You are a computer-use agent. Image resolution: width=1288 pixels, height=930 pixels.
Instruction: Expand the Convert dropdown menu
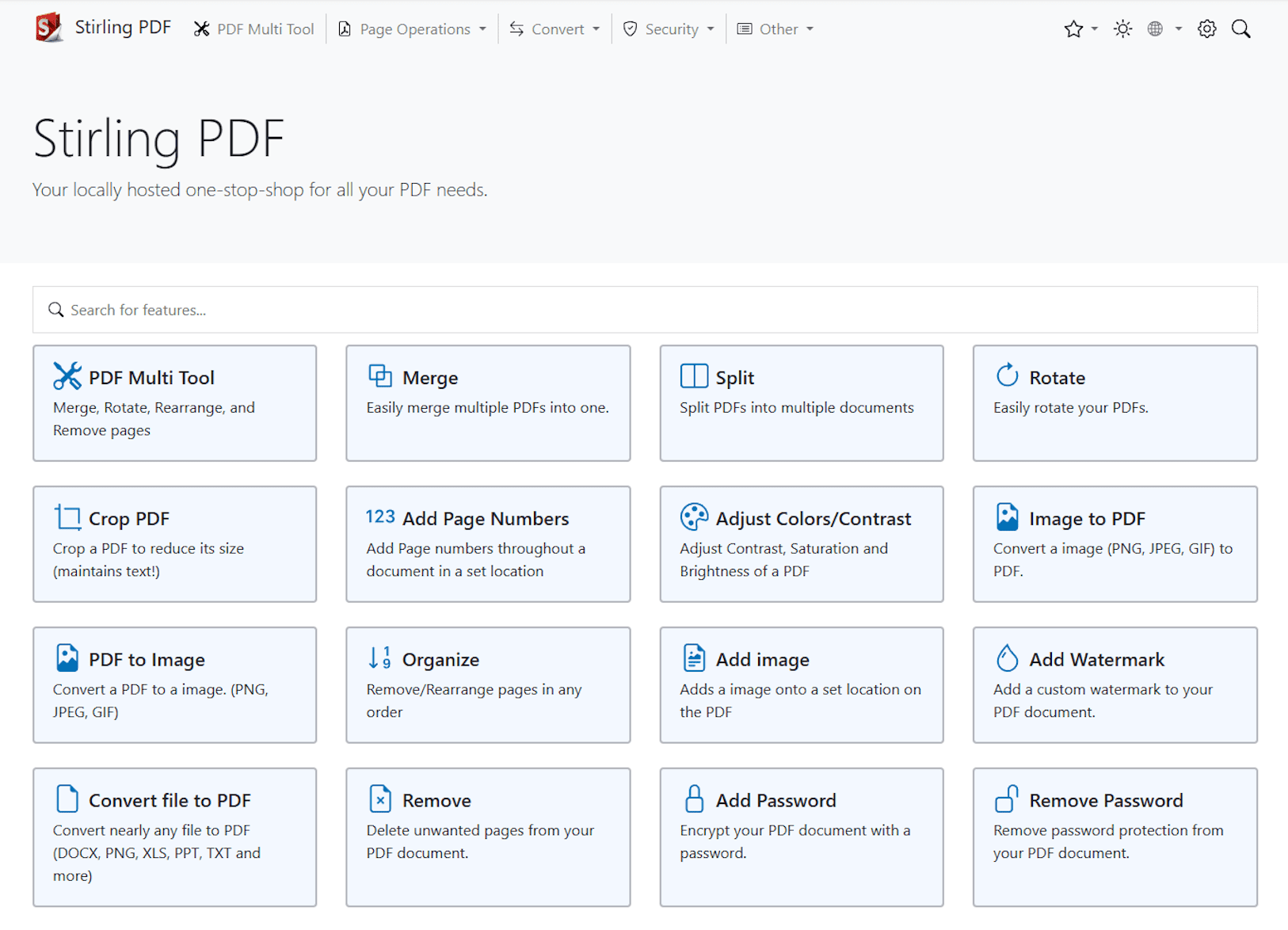click(554, 29)
